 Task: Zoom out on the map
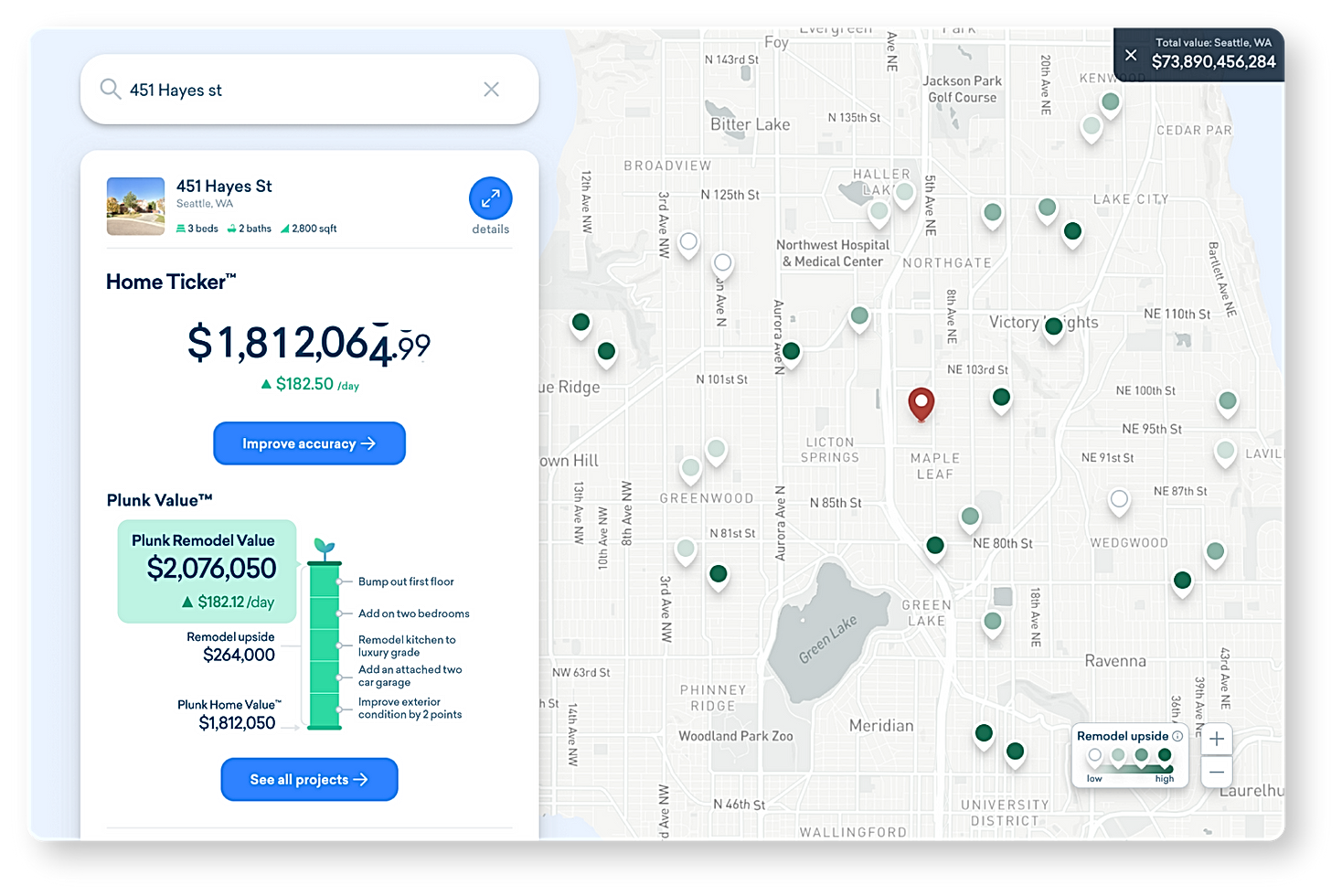[1216, 772]
